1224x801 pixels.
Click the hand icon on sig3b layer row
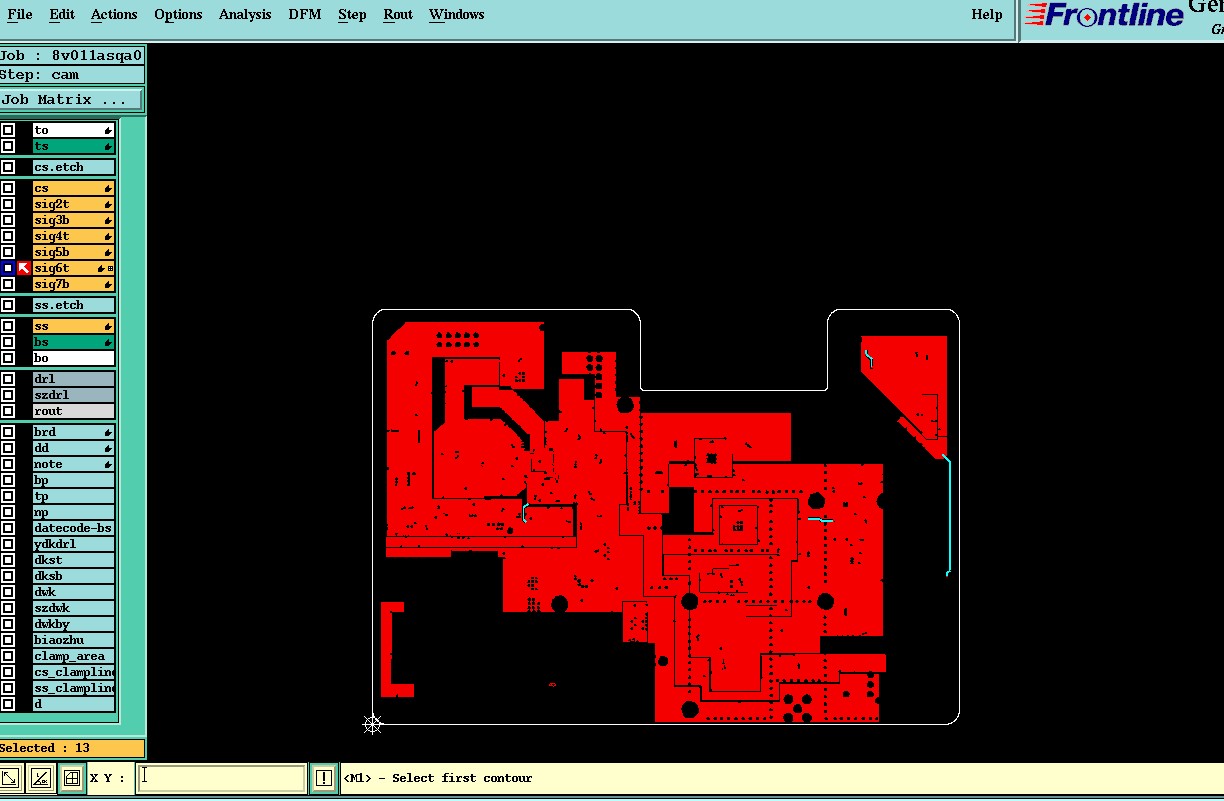click(x=108, y=220)
